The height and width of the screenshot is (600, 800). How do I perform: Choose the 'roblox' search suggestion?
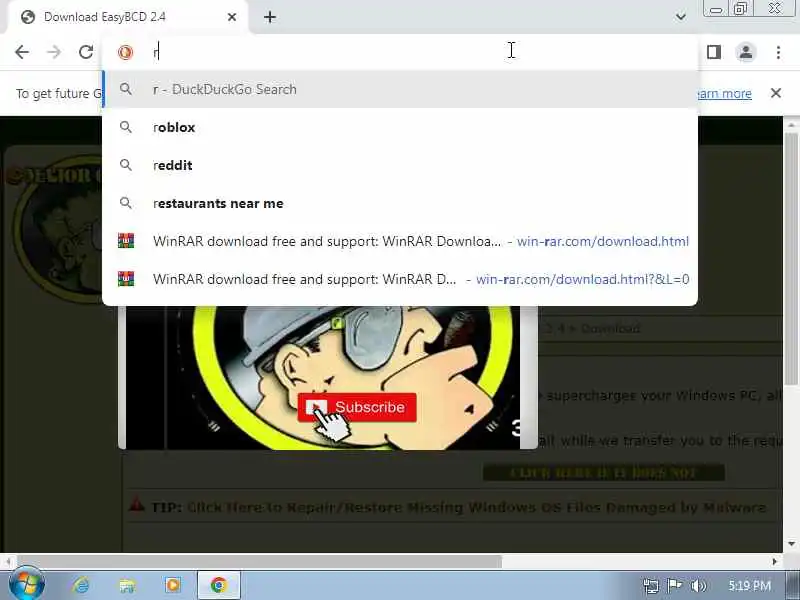click(x=400, y=127)
